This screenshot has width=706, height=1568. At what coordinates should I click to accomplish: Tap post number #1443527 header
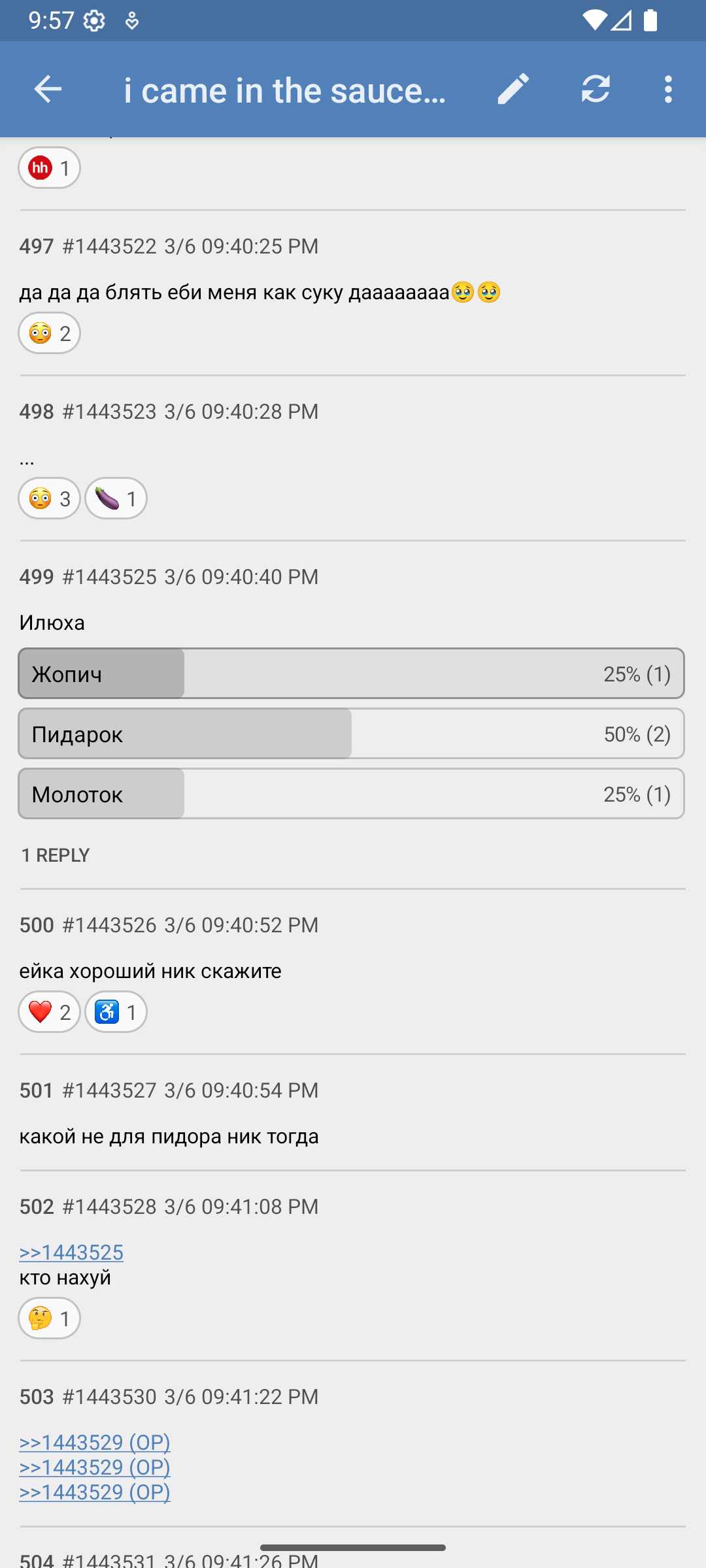click(x=109, y=1090)
